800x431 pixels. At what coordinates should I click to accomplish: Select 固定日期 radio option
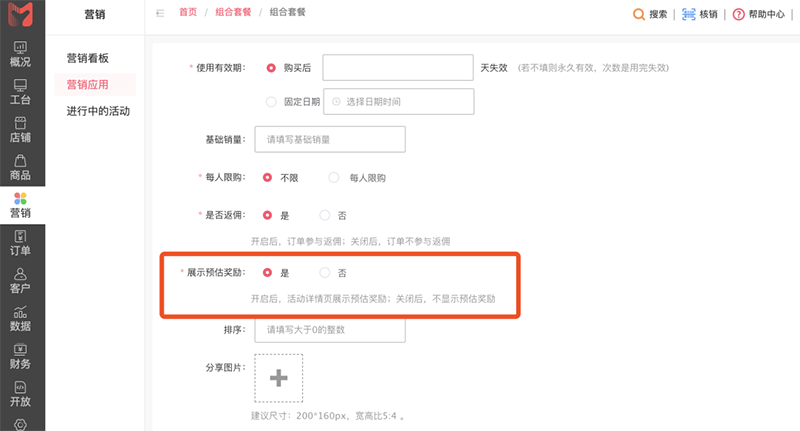271,101
